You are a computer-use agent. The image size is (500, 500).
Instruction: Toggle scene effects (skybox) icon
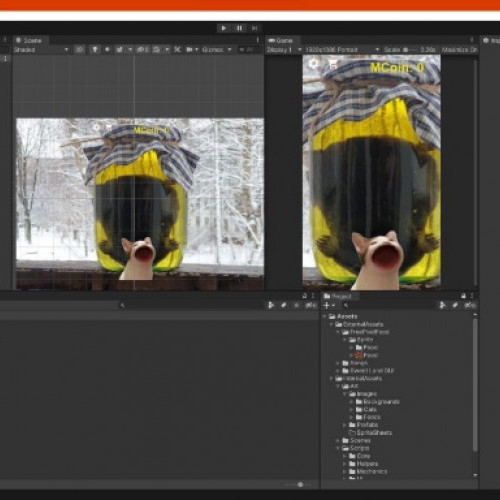[119, 50]
